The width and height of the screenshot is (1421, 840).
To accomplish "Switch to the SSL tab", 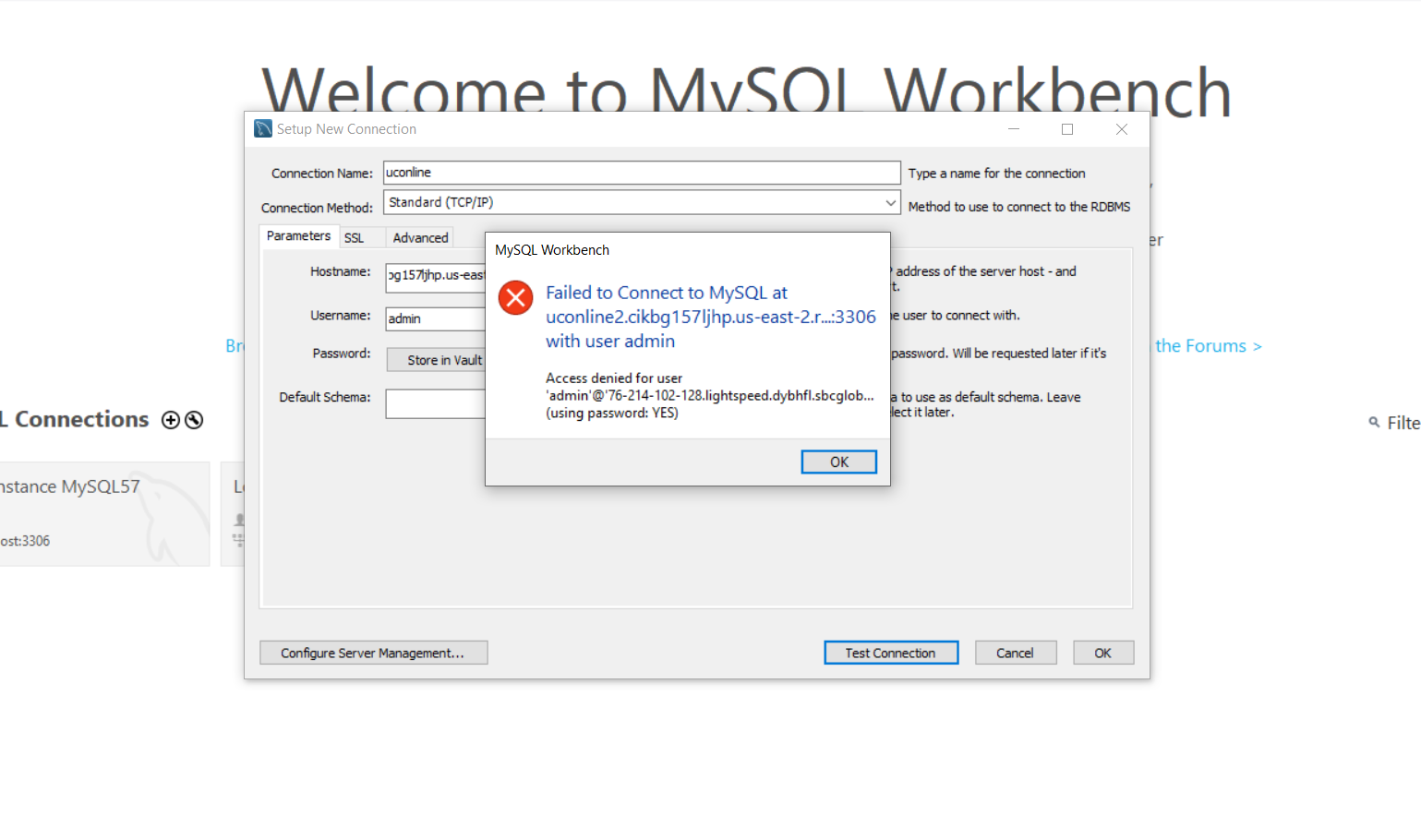I will point(354,238).
